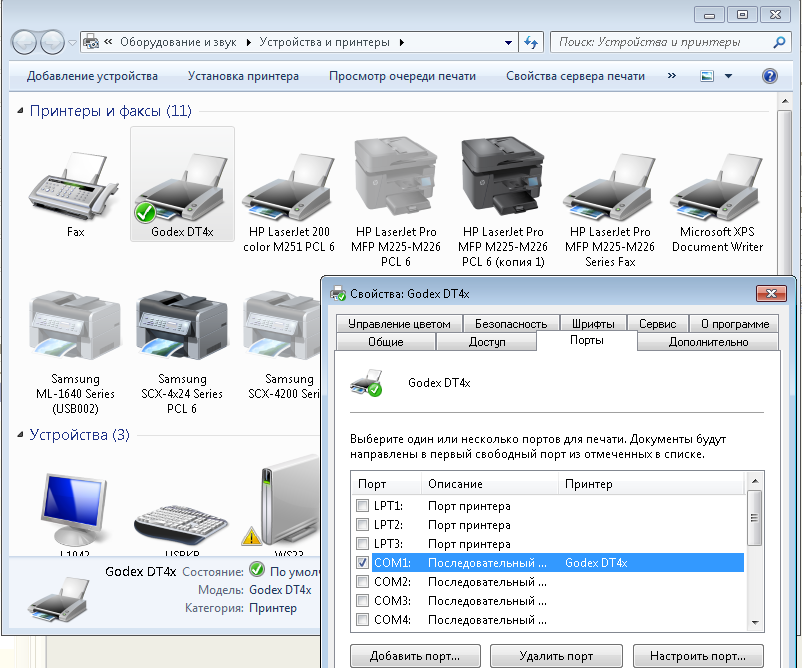Click the search field Поиск: Устройства и принтеры
This screenshot has width=802, height=668.
pos(662,42)
